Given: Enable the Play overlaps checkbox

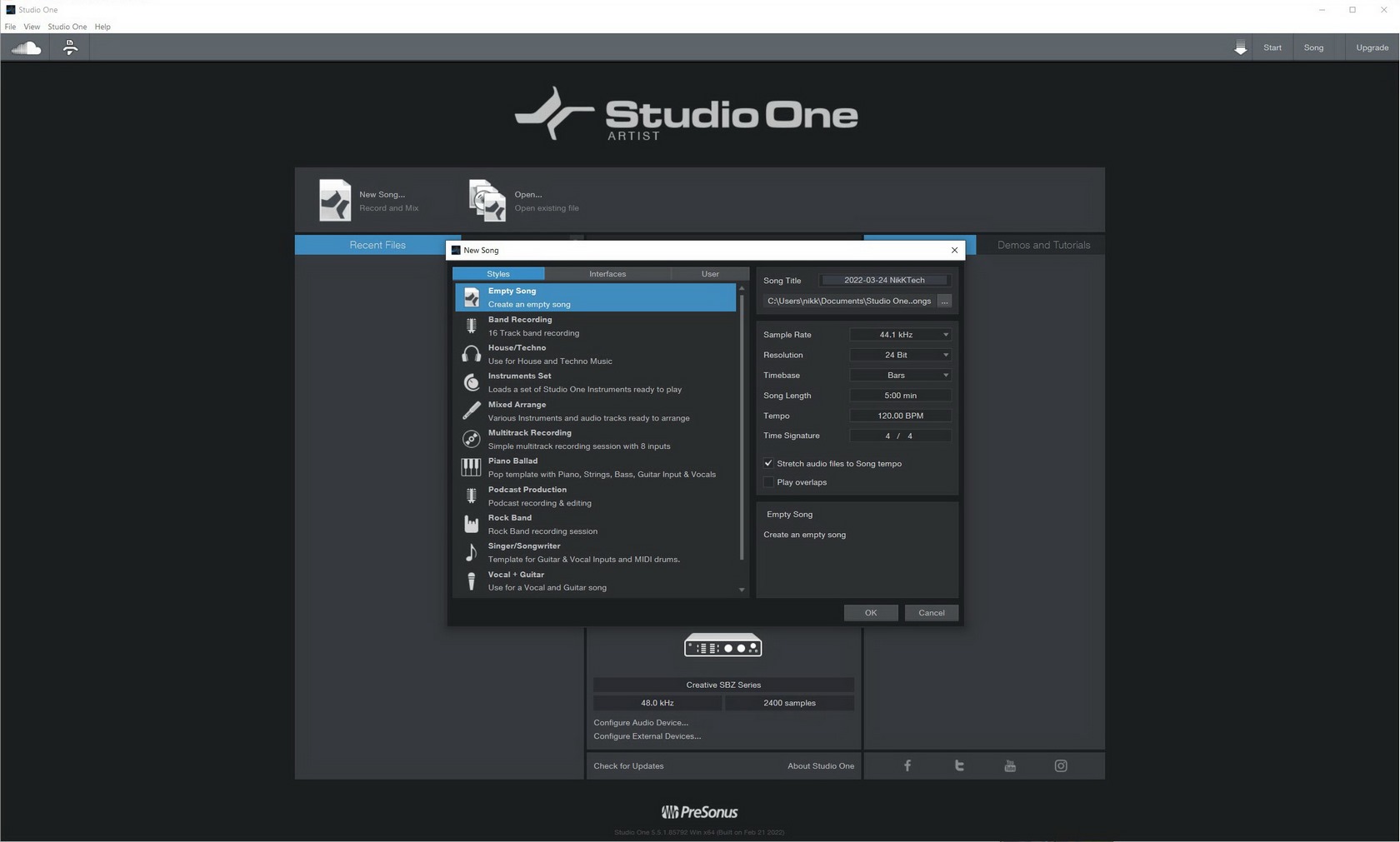Looking at the screenshot, I should coord(768,482).
